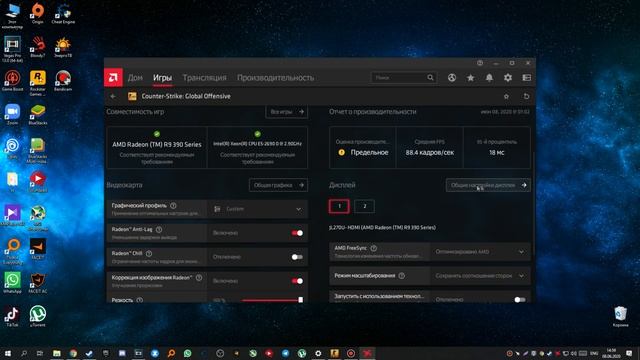Screen dimensions: 640x360
Task: Click the Все игры button
Action: tap(287, 112)
